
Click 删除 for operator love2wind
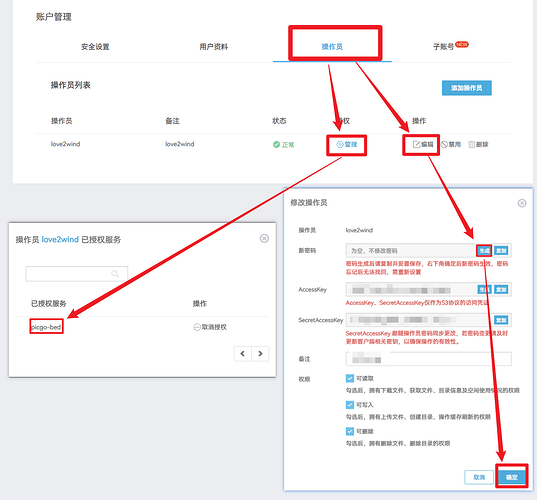click(x=478, y=145)
